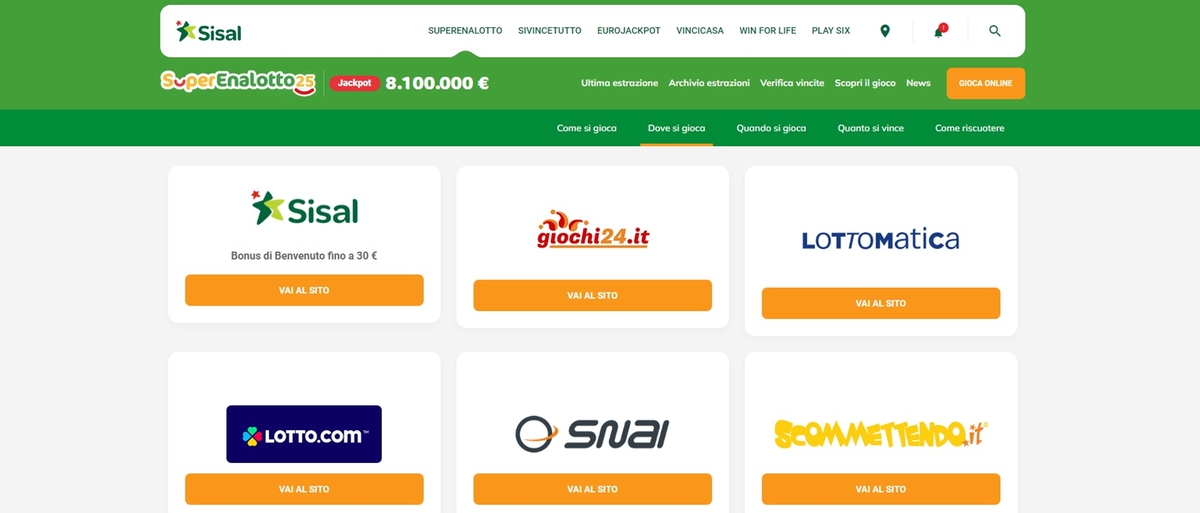
Task: Open the search magnifier icon
Action: [x=994, y=31]
